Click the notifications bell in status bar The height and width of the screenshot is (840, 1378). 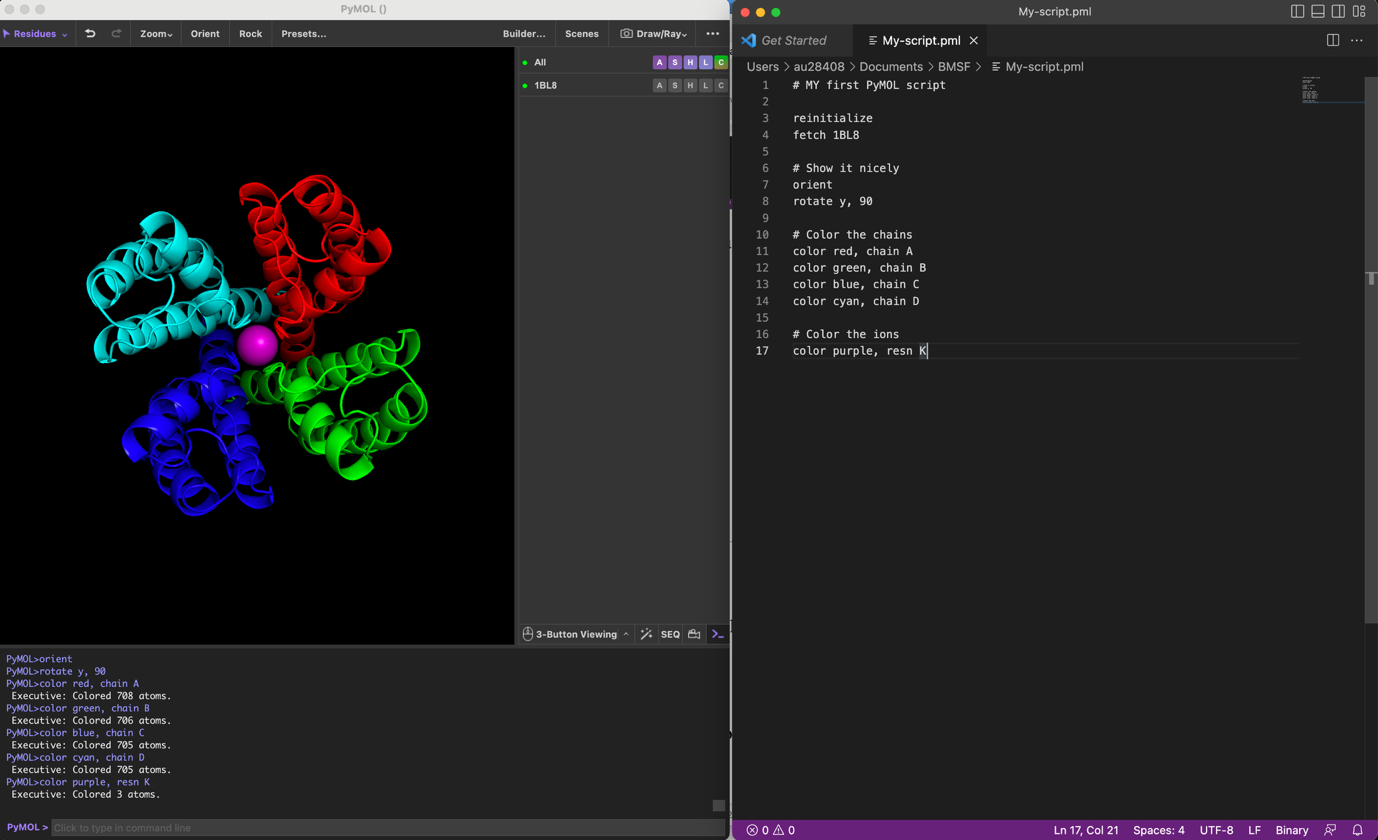tap(1357, 830)
